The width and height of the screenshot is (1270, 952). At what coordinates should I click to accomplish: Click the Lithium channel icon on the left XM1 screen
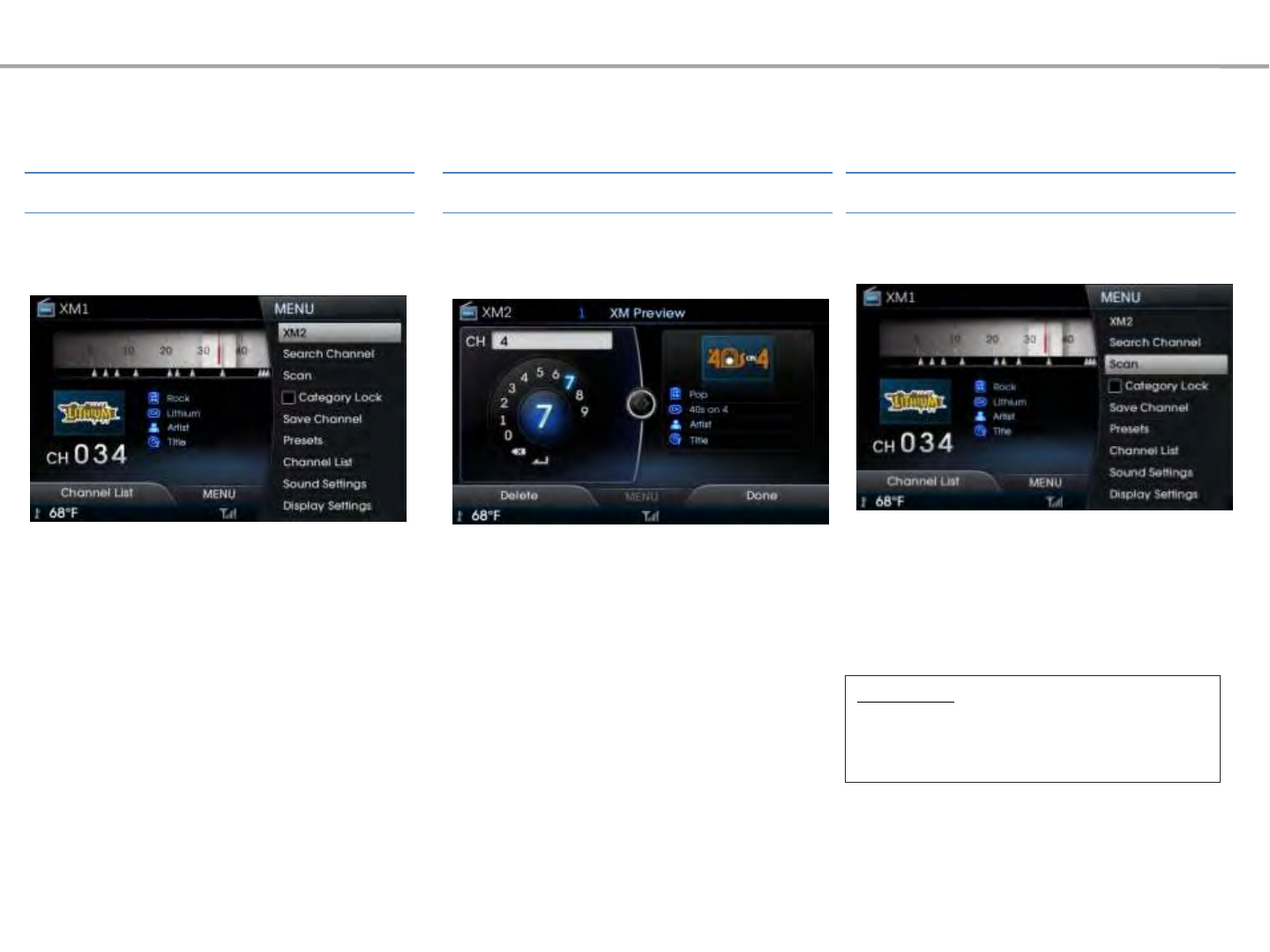pos(153,413)
